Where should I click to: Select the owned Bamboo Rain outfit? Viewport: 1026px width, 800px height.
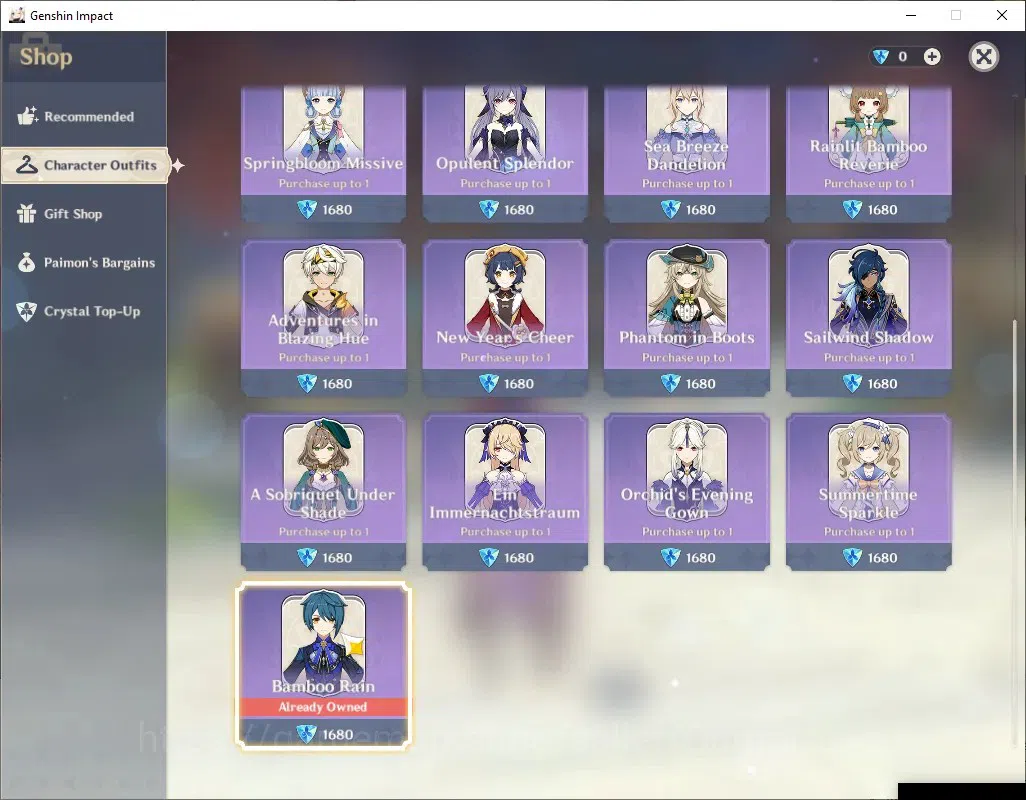323,665
